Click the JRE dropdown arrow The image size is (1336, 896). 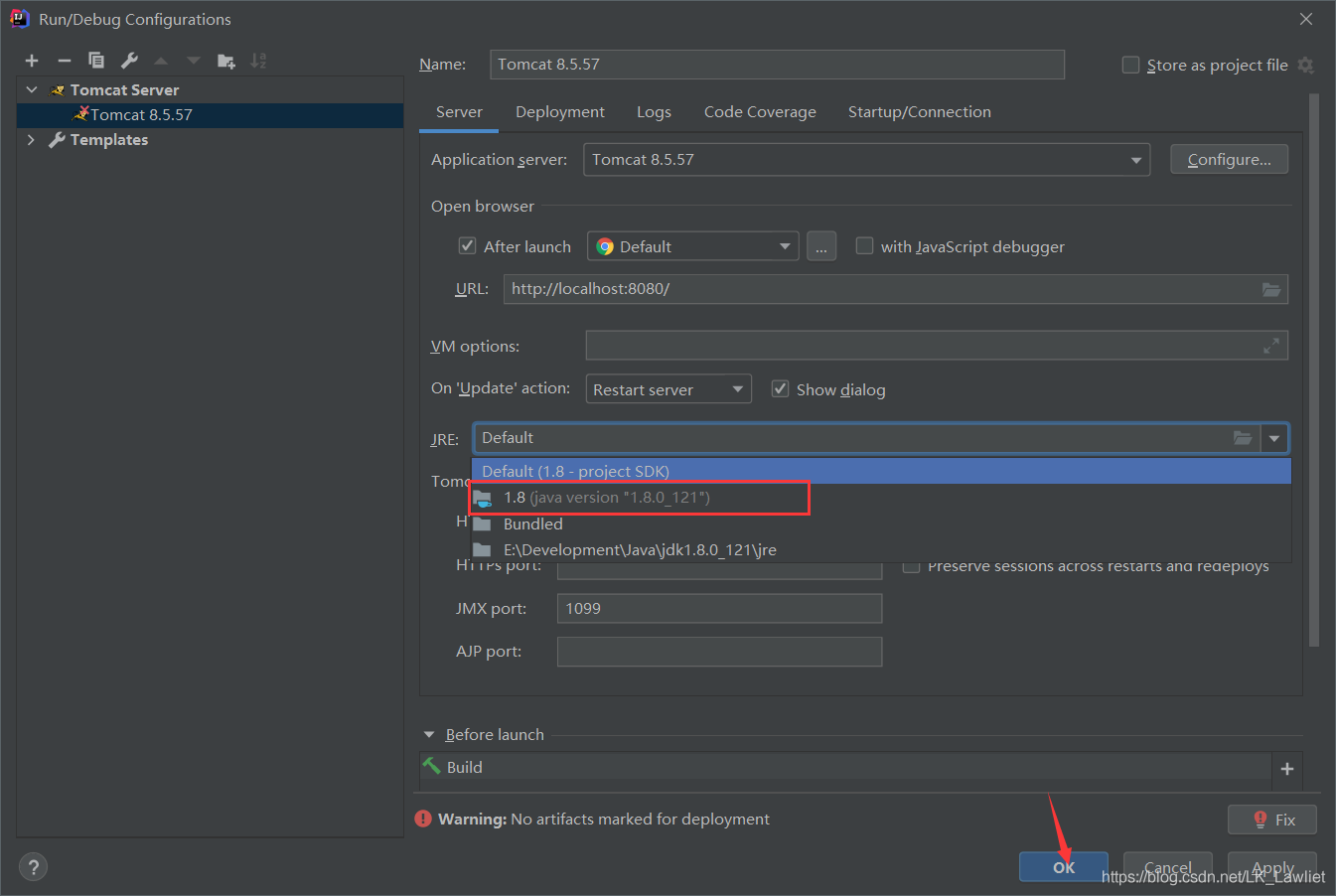pos(1274,438)
